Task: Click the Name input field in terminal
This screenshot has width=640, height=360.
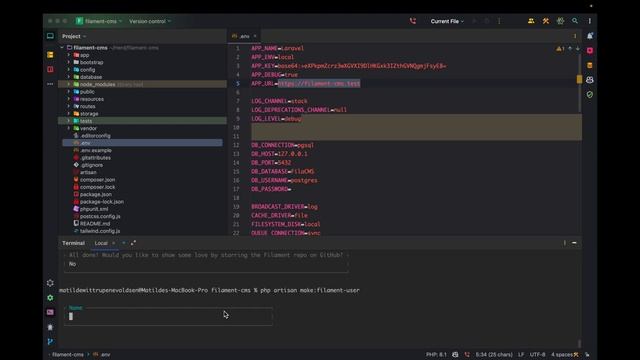Action: click(168, 316)
